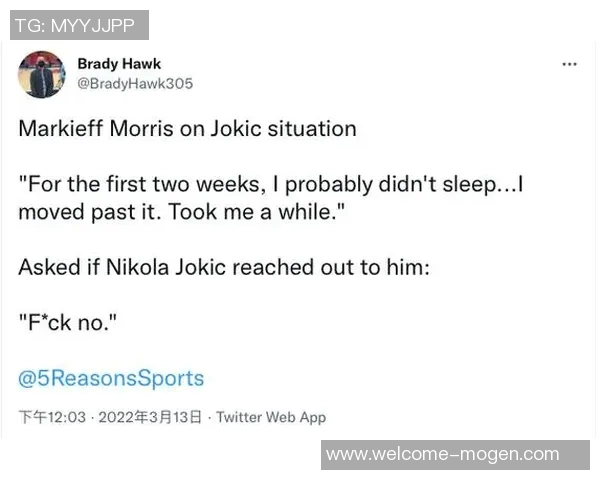Screen dimensions: 600x480
Task: Open the Brady Hawk display name link
Action: point(119,64)
